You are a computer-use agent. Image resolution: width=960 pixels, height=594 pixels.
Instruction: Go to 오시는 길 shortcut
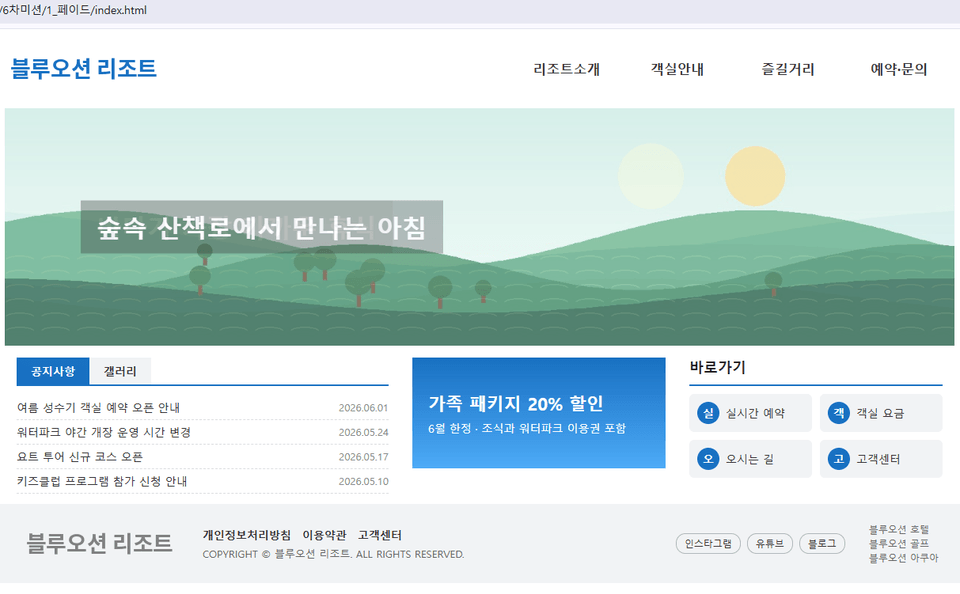[x=751, y=459]
